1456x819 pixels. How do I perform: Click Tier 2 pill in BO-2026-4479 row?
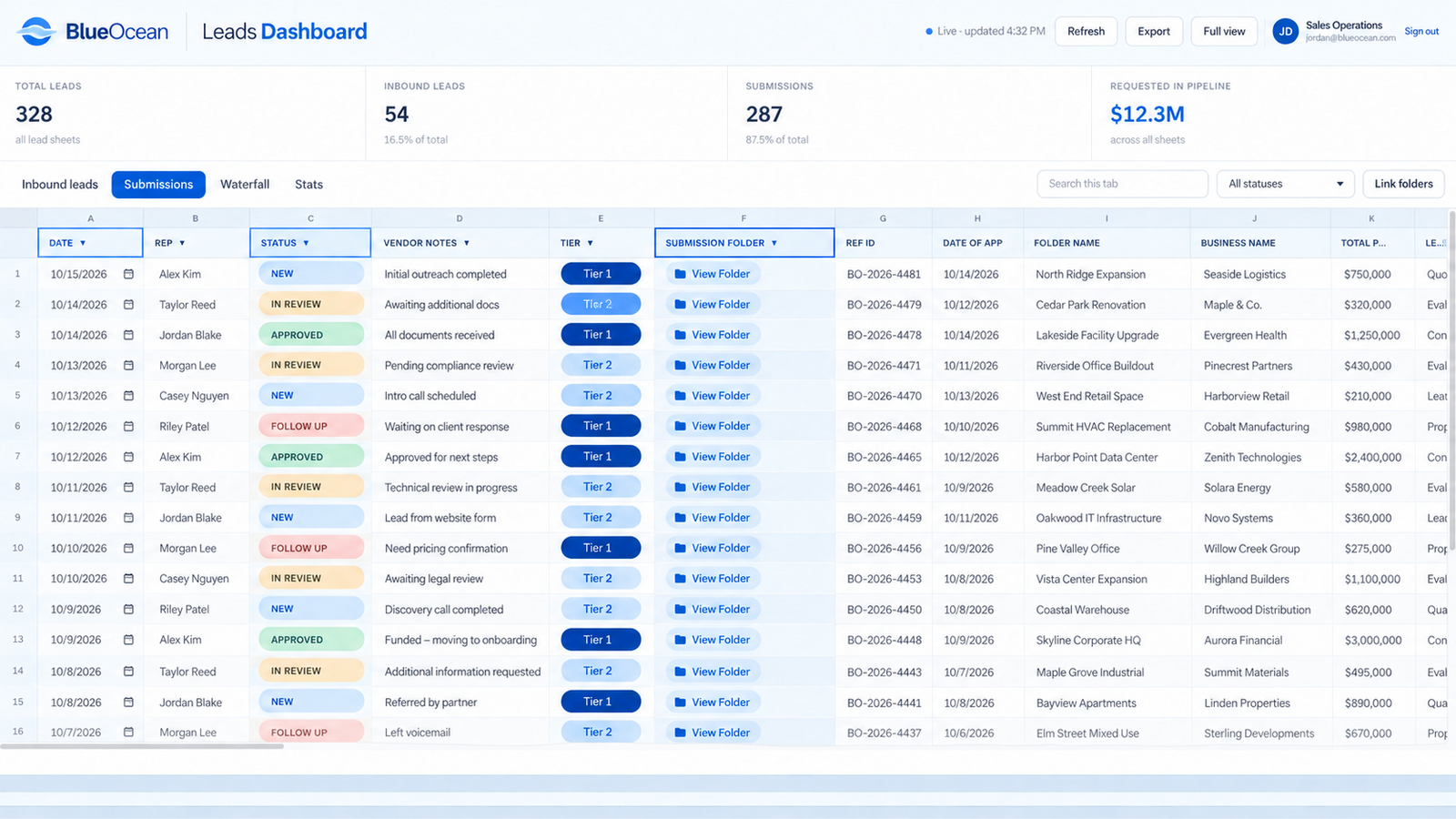click(601, 304)
